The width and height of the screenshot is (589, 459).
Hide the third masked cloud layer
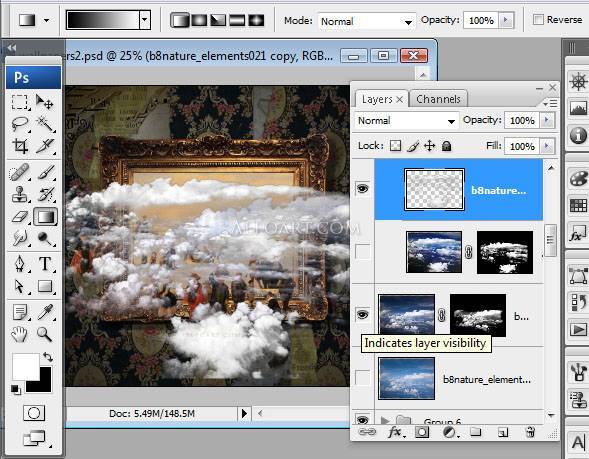click(362, 314)
